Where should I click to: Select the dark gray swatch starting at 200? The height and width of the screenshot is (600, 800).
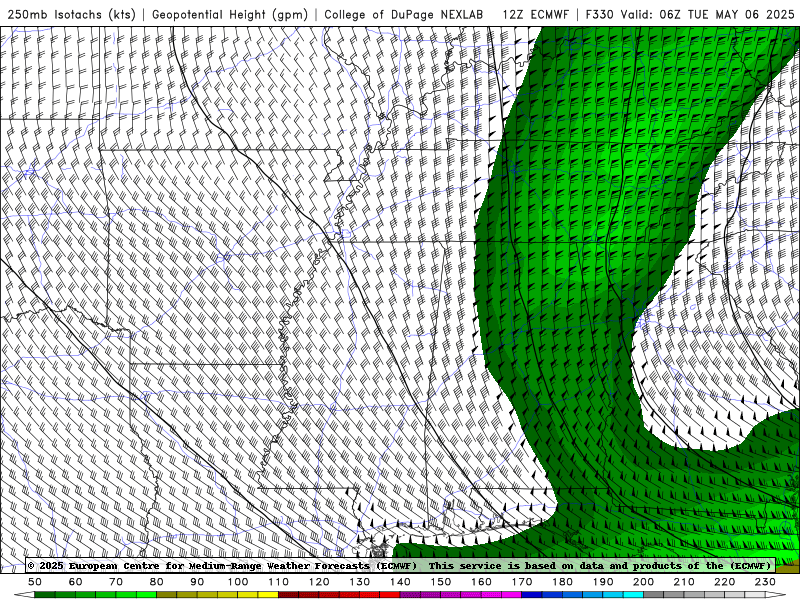click(654, 595)
